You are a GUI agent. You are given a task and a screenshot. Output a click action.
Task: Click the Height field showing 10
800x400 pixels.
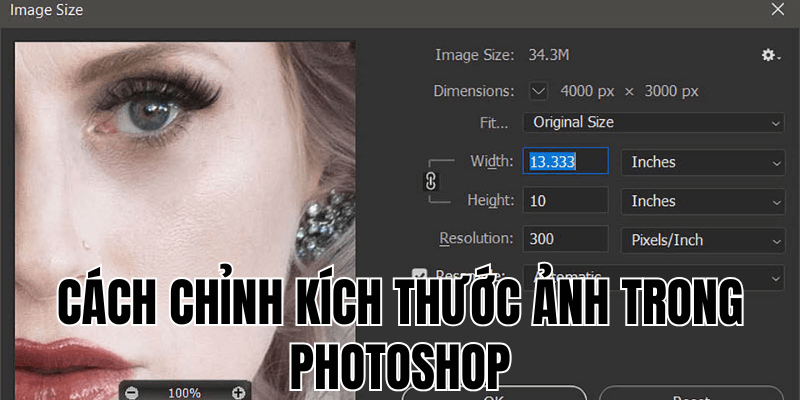[565, 201]
